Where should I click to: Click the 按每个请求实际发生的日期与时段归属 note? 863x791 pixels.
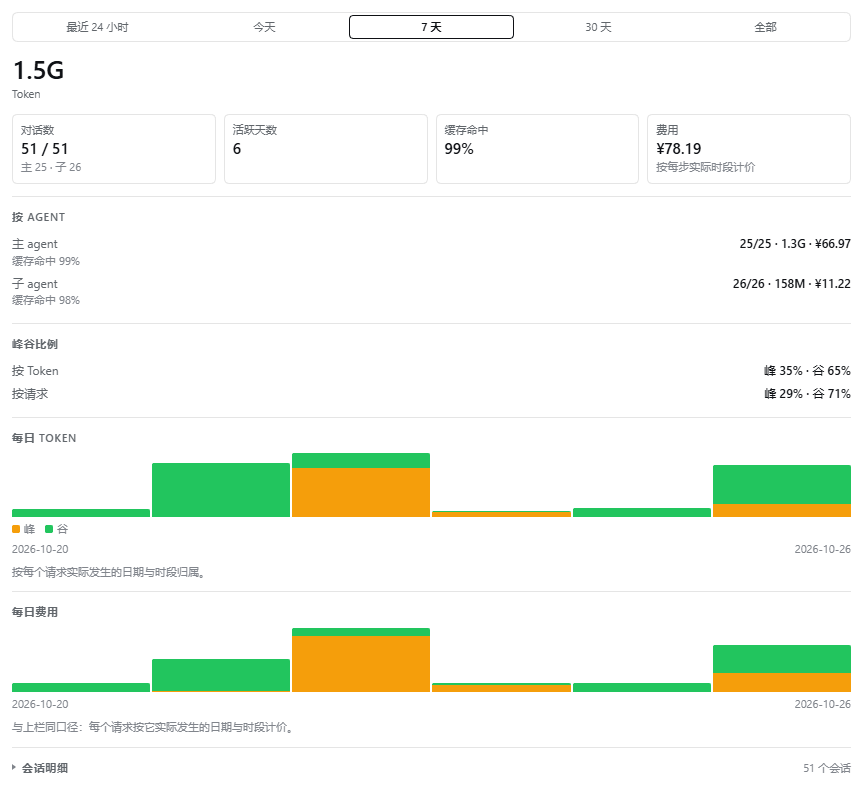[x=110, y=572]
